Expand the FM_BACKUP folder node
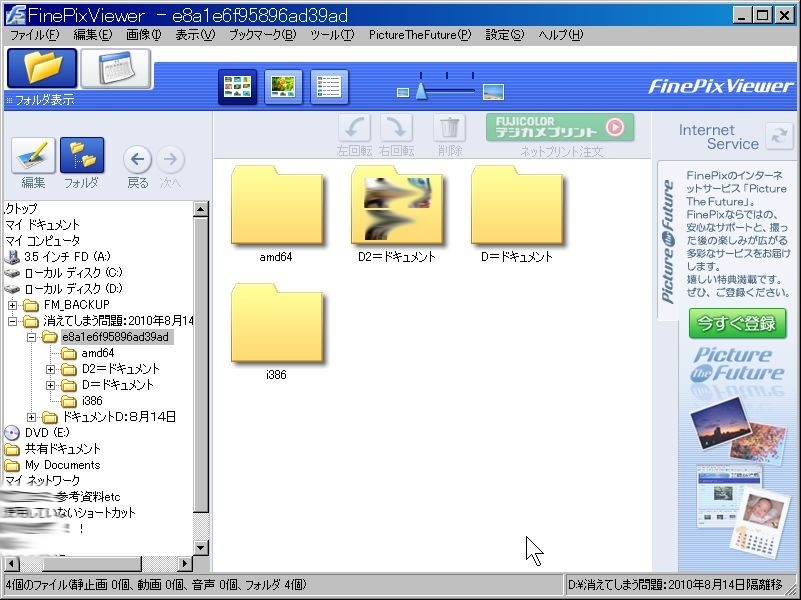This screenshot has height=600, width=801. [13, 305]
